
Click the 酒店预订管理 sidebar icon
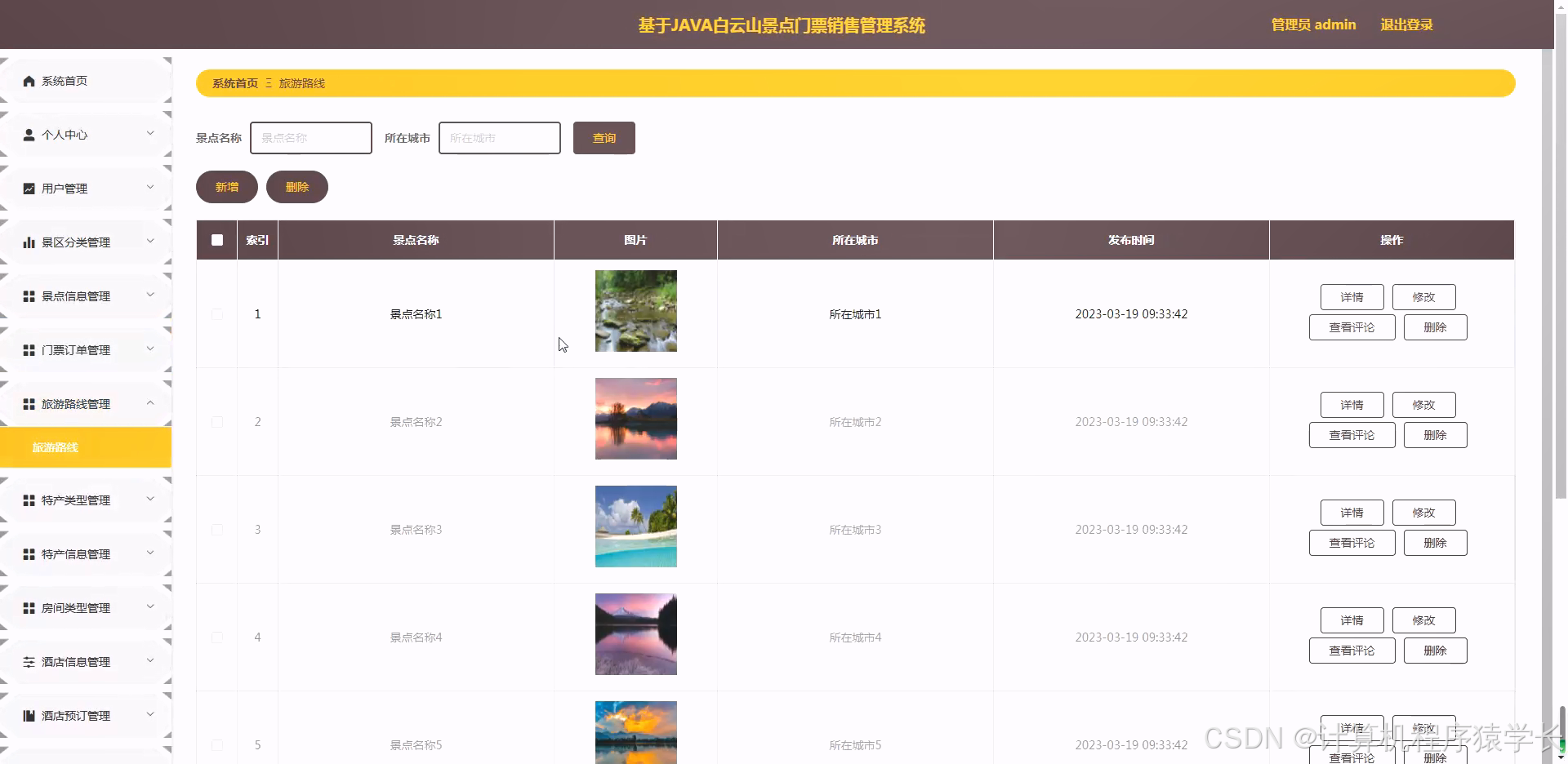(x=29, y=716)
